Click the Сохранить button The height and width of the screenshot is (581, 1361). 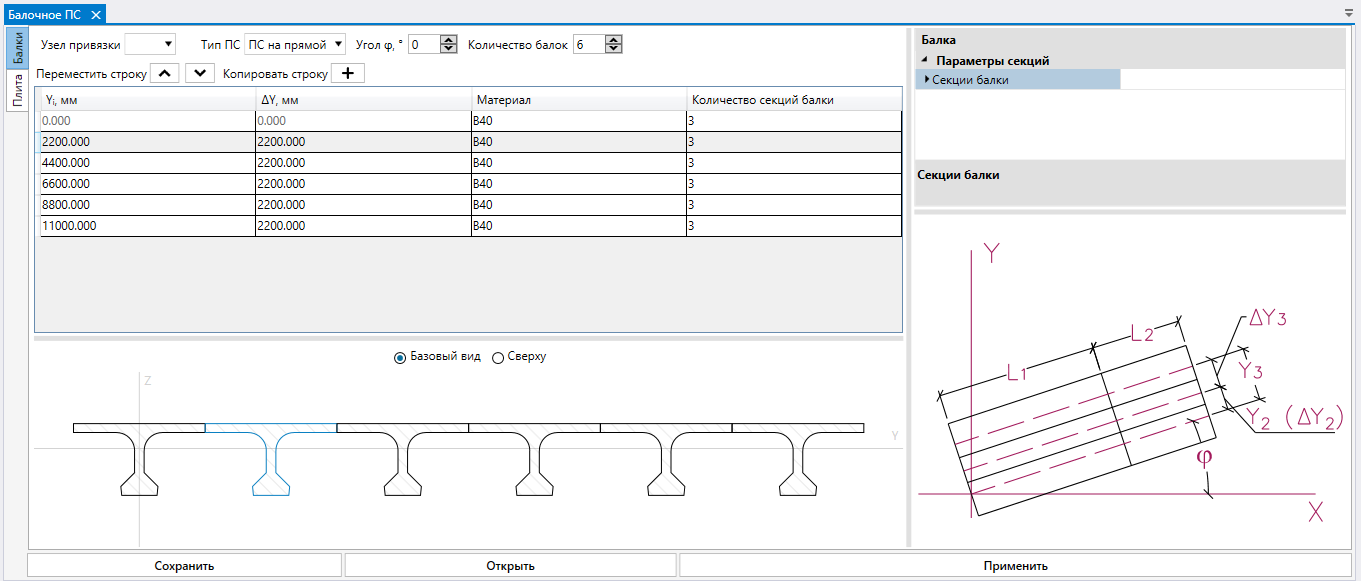(x=184, y=566)
